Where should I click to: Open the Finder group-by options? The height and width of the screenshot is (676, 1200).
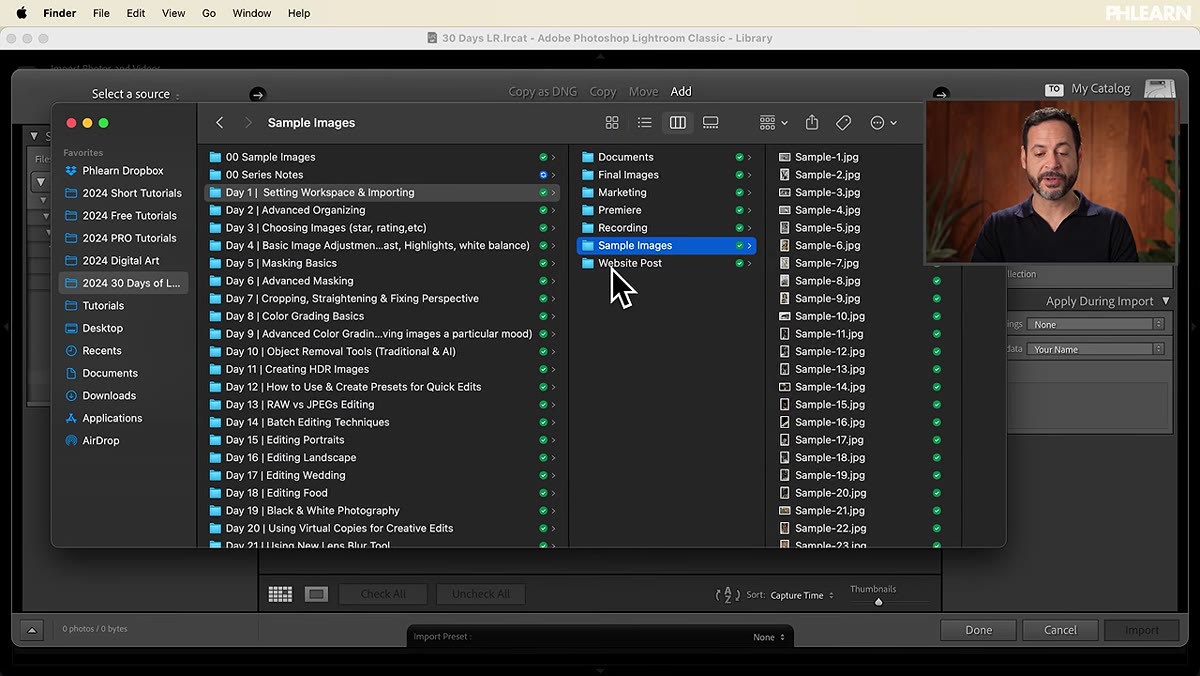point(774,123)
